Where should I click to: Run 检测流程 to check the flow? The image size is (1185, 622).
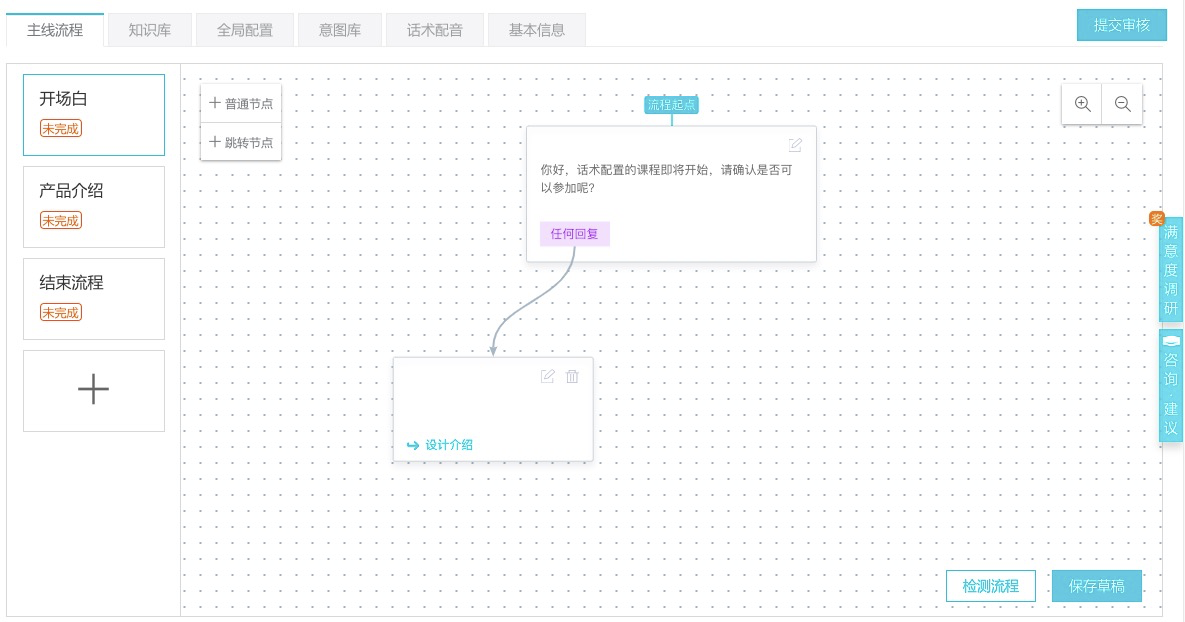(991, 586)
